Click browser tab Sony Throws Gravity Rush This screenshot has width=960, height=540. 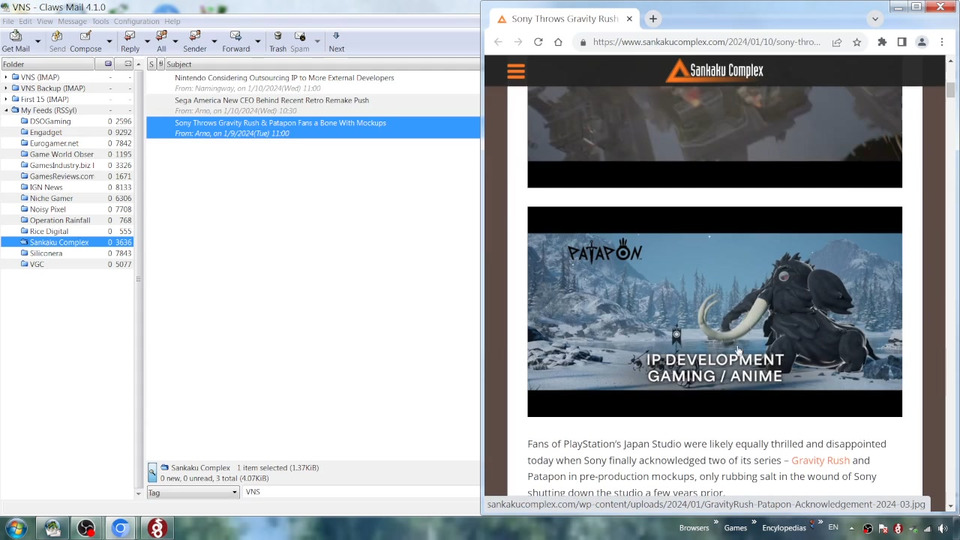[x=564, y=19]
